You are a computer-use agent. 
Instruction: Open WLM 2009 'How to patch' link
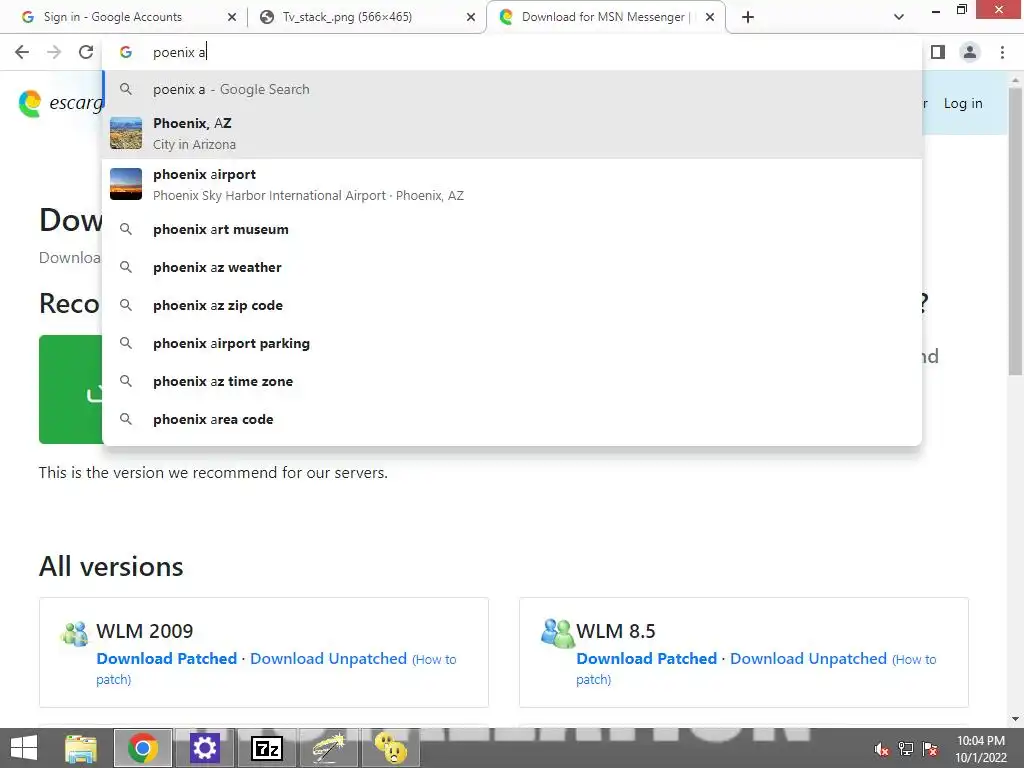click(x=434, y=660)
